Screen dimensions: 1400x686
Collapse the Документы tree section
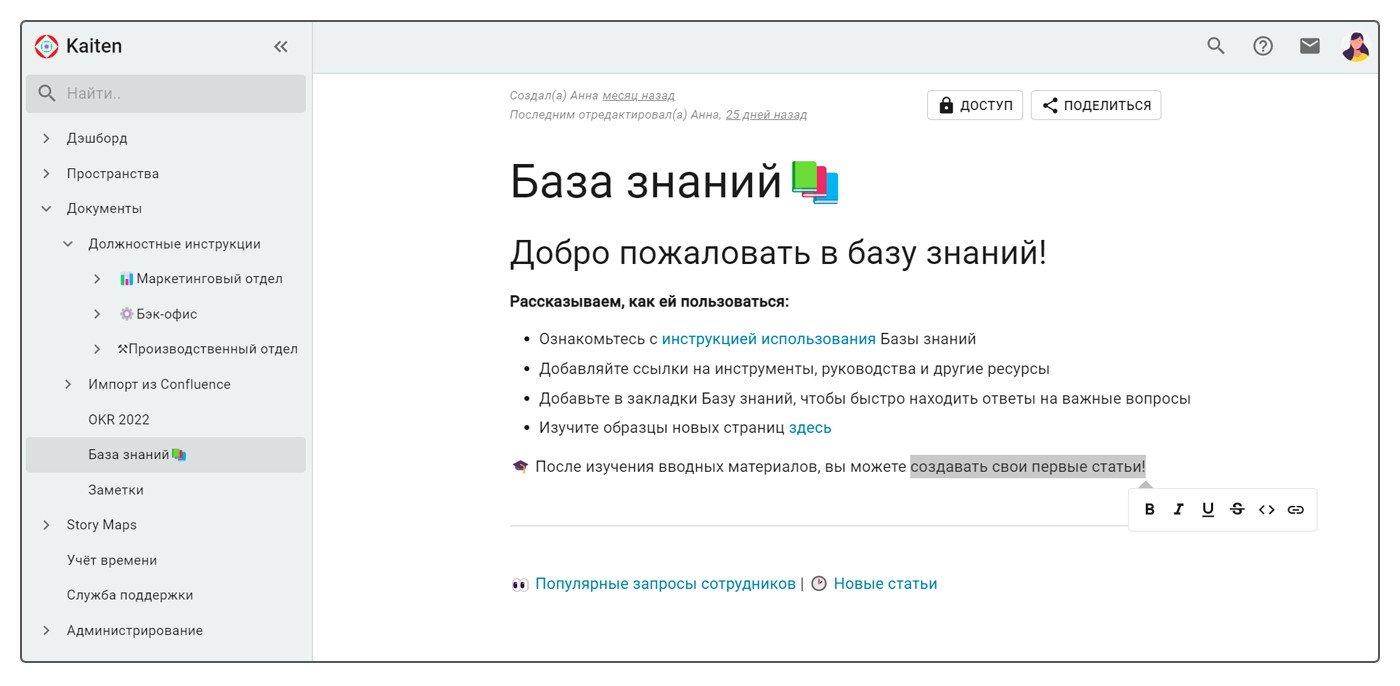tap(46, 209)
